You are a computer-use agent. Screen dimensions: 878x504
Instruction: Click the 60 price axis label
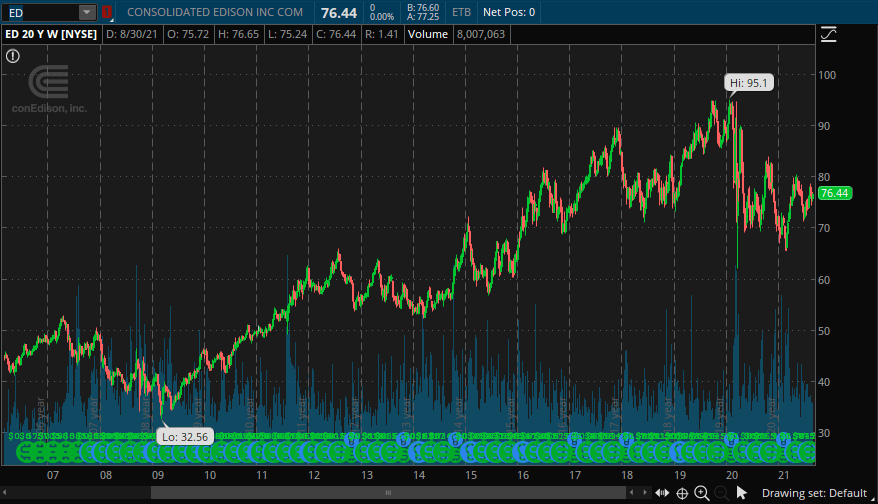[x=824, y=280]
